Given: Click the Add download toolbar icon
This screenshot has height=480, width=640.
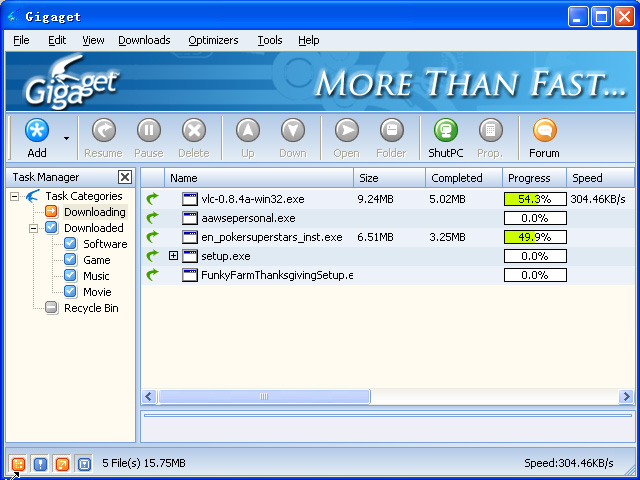Looking at the screenshot, I should [37, 131].
